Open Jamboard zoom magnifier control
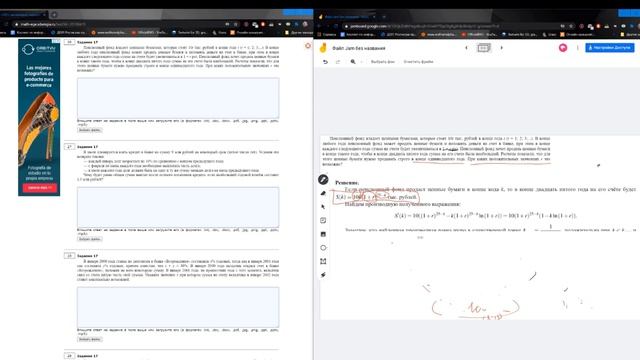Viewport: 640px width, 360px height. pos(353,62)
